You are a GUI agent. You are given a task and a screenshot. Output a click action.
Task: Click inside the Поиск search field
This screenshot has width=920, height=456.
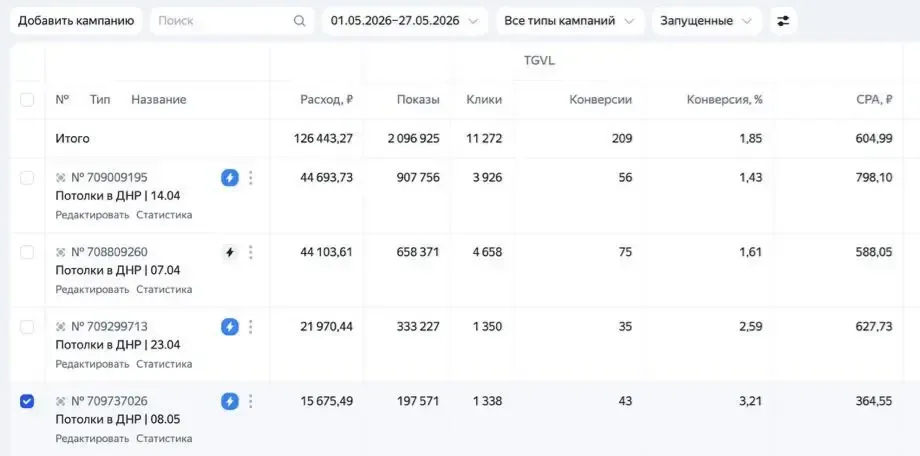(232, 21)
